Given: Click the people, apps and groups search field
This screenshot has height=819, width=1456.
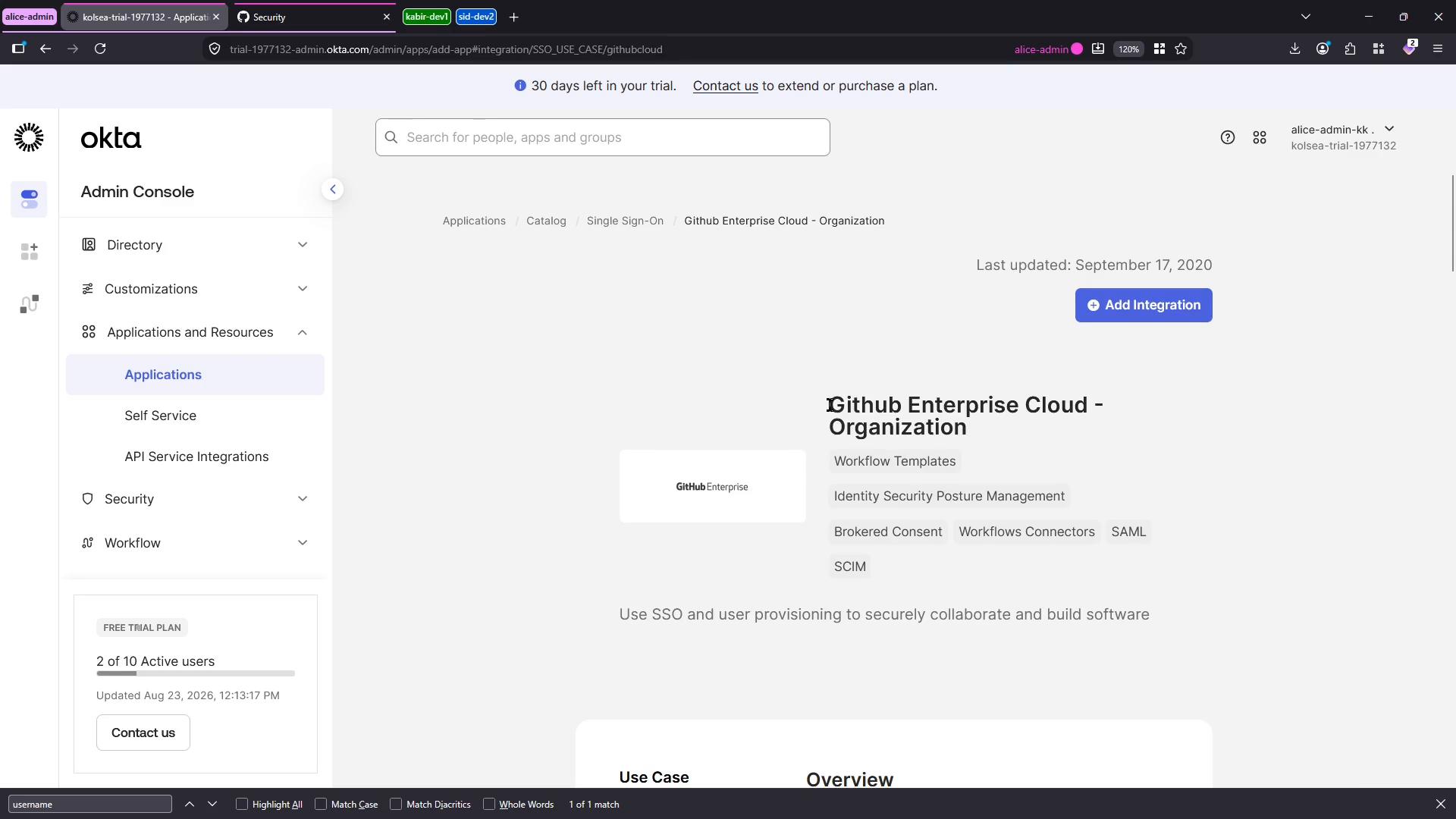Looking at the screenshot, I should (602, 137).
